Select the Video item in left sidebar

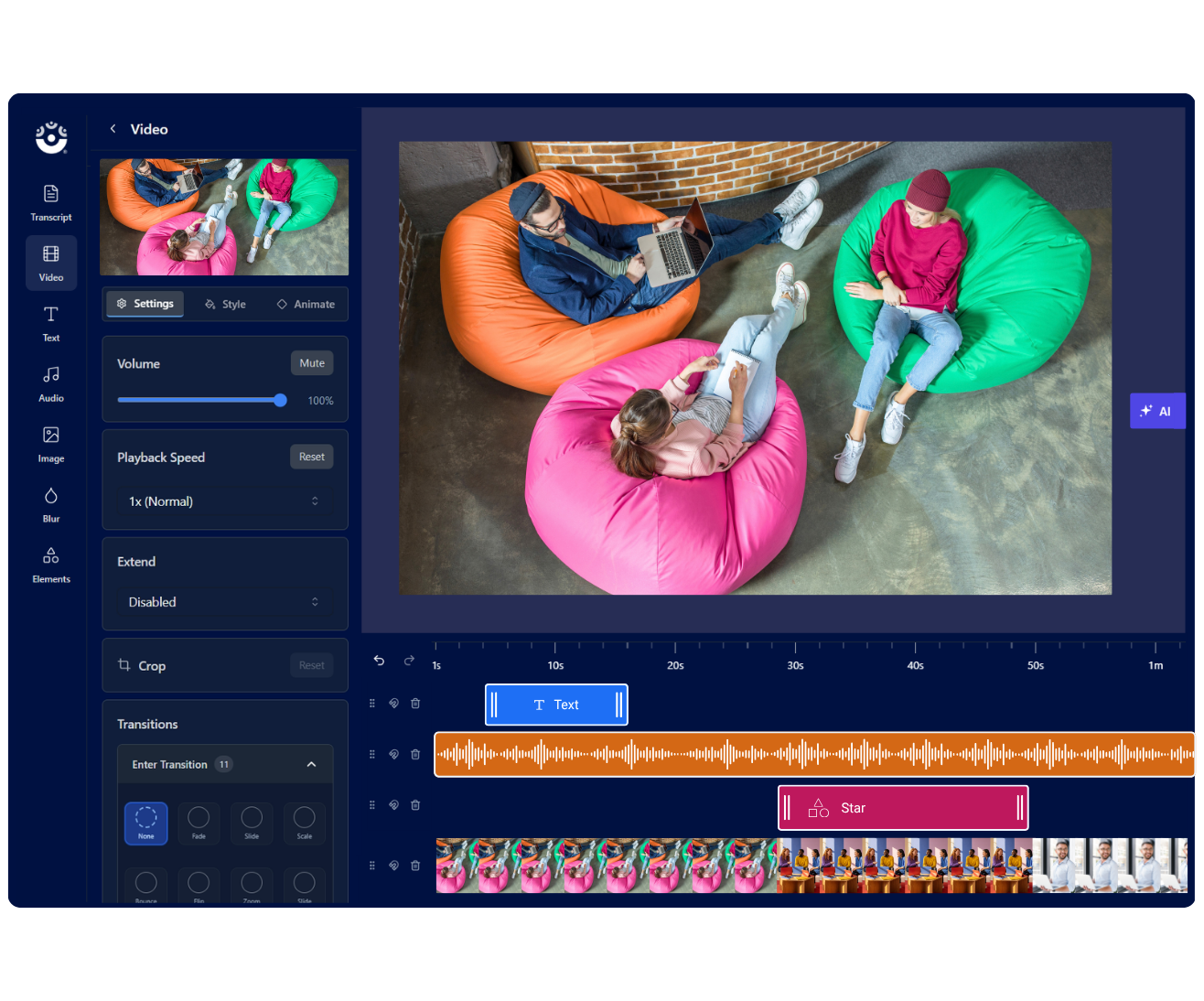click(x=51, y=264)
